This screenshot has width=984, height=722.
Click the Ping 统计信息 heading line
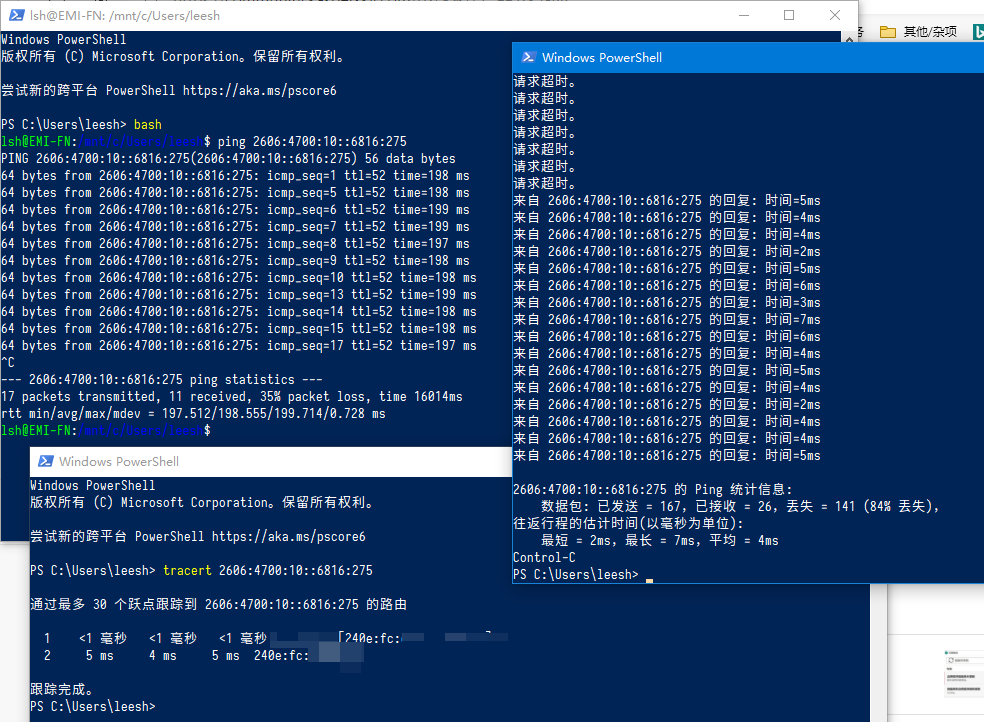(653, 489)
